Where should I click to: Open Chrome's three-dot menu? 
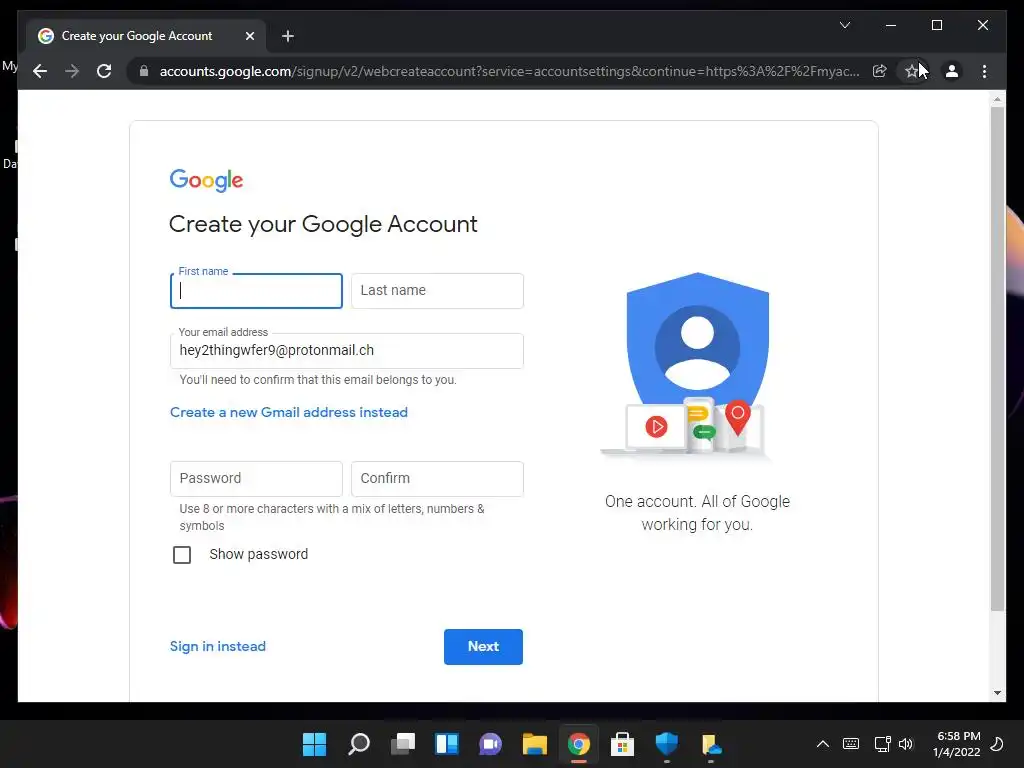984,71
